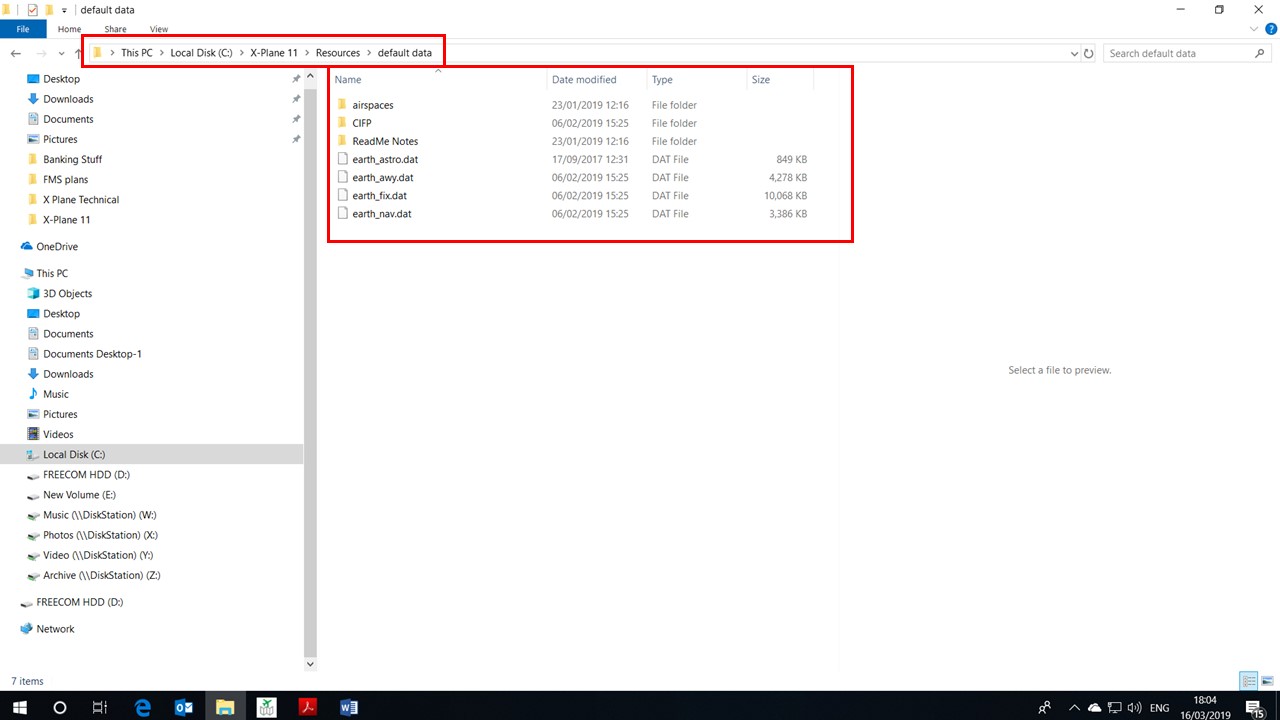
Task: Click the refresh button beside the address bar
Action: [1089, 53]
